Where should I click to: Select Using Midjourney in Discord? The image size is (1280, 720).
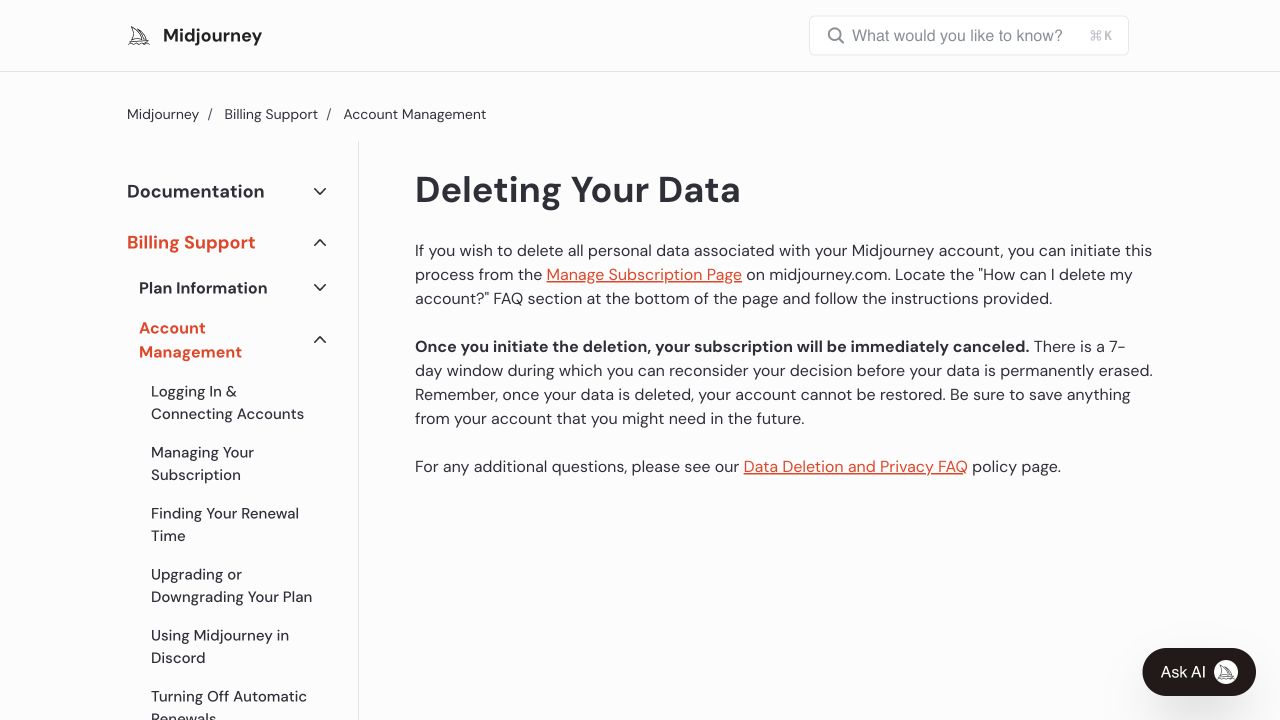(220, 647)
